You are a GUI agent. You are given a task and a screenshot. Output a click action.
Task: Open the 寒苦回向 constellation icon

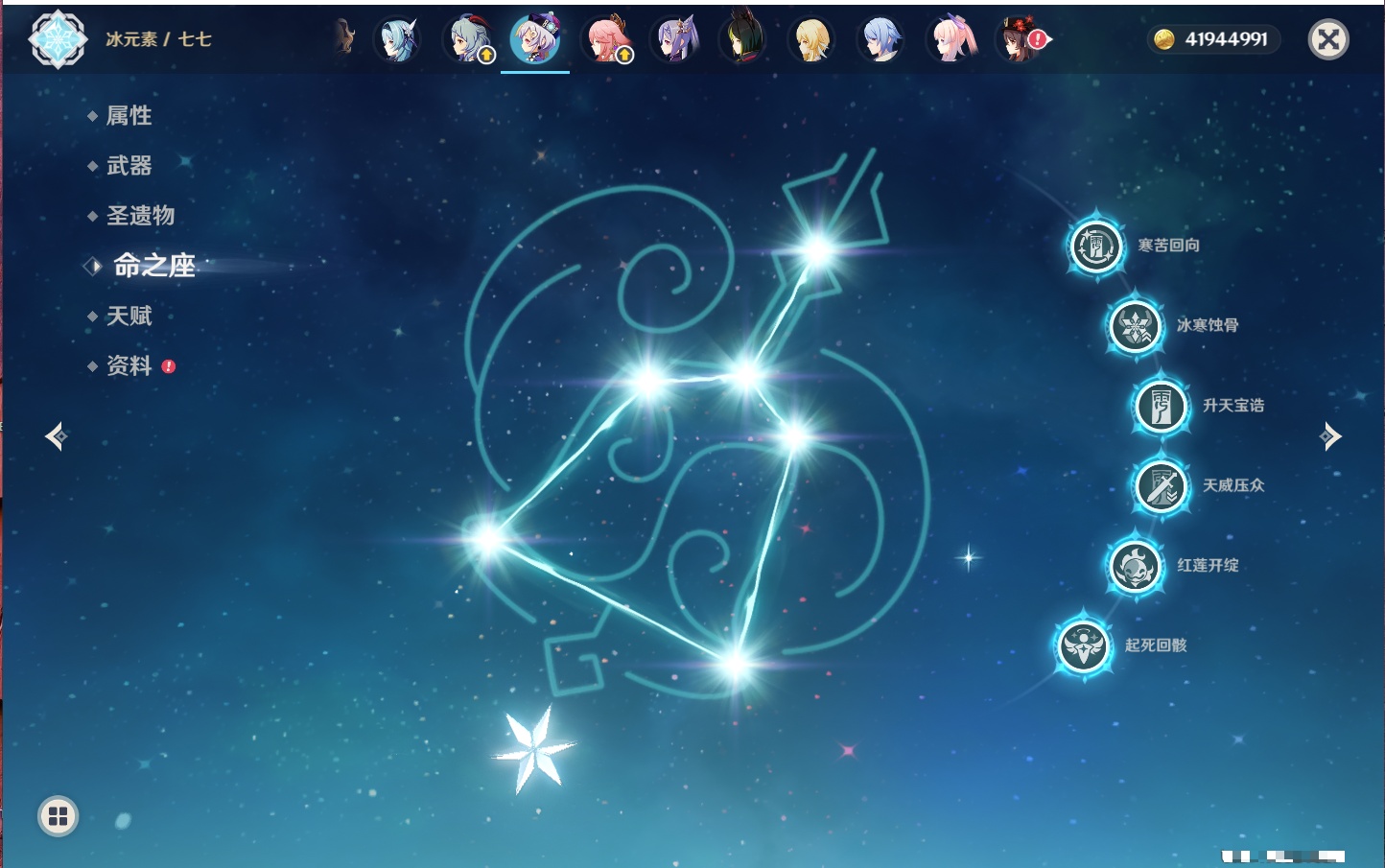(1095, 246)
